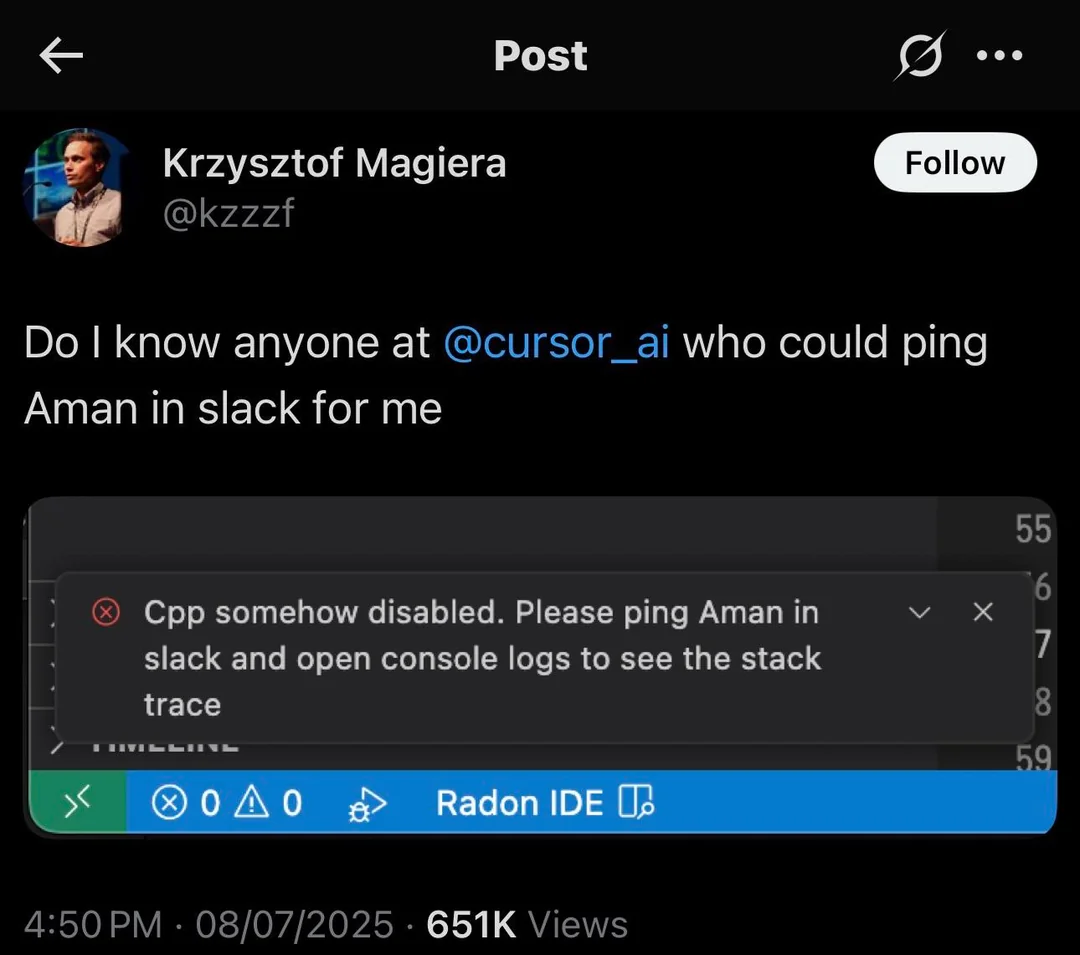Click the 651K Views count
1080x955 pixels.
(x=527, y=924)
